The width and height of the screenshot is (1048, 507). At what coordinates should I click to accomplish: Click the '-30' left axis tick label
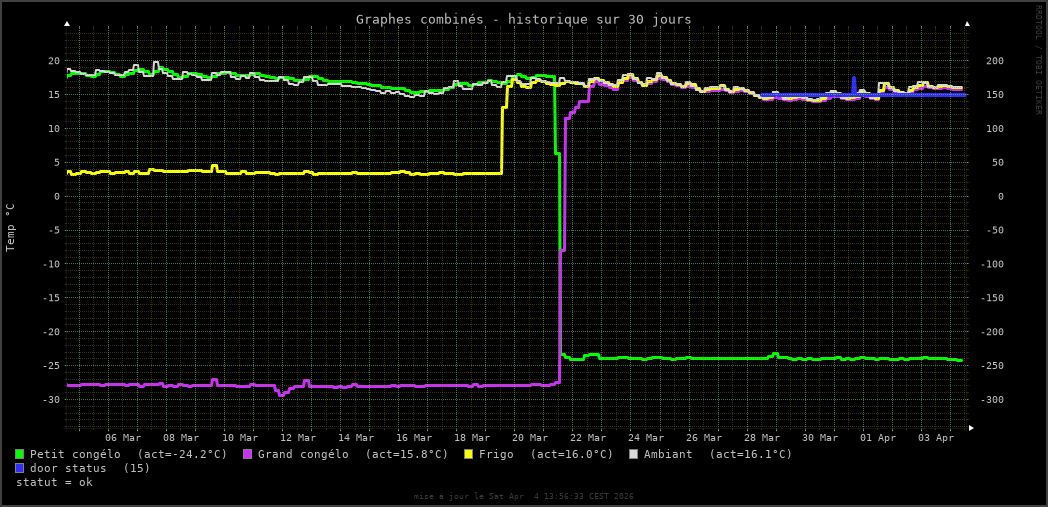[50, 400]
